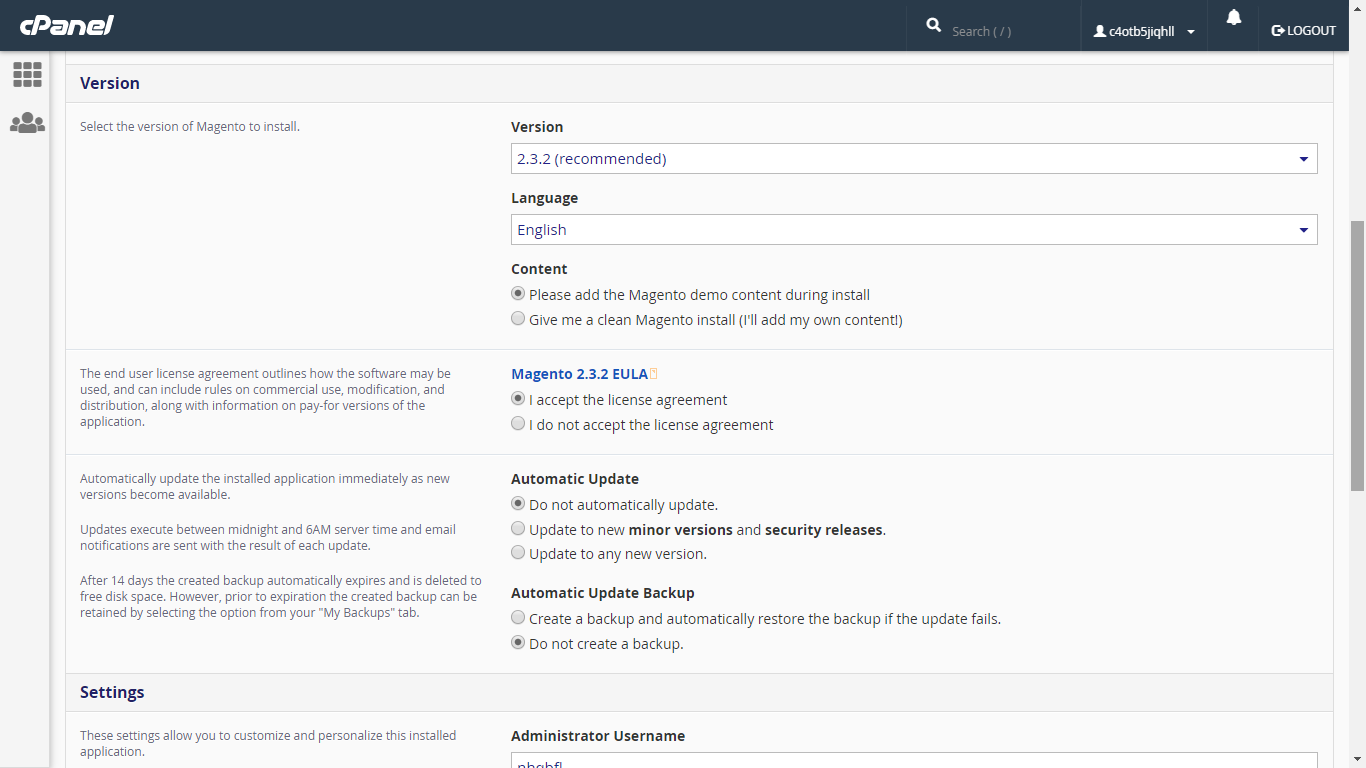Open the Magento 2.3.2 EULA link

tap(579, 374)
